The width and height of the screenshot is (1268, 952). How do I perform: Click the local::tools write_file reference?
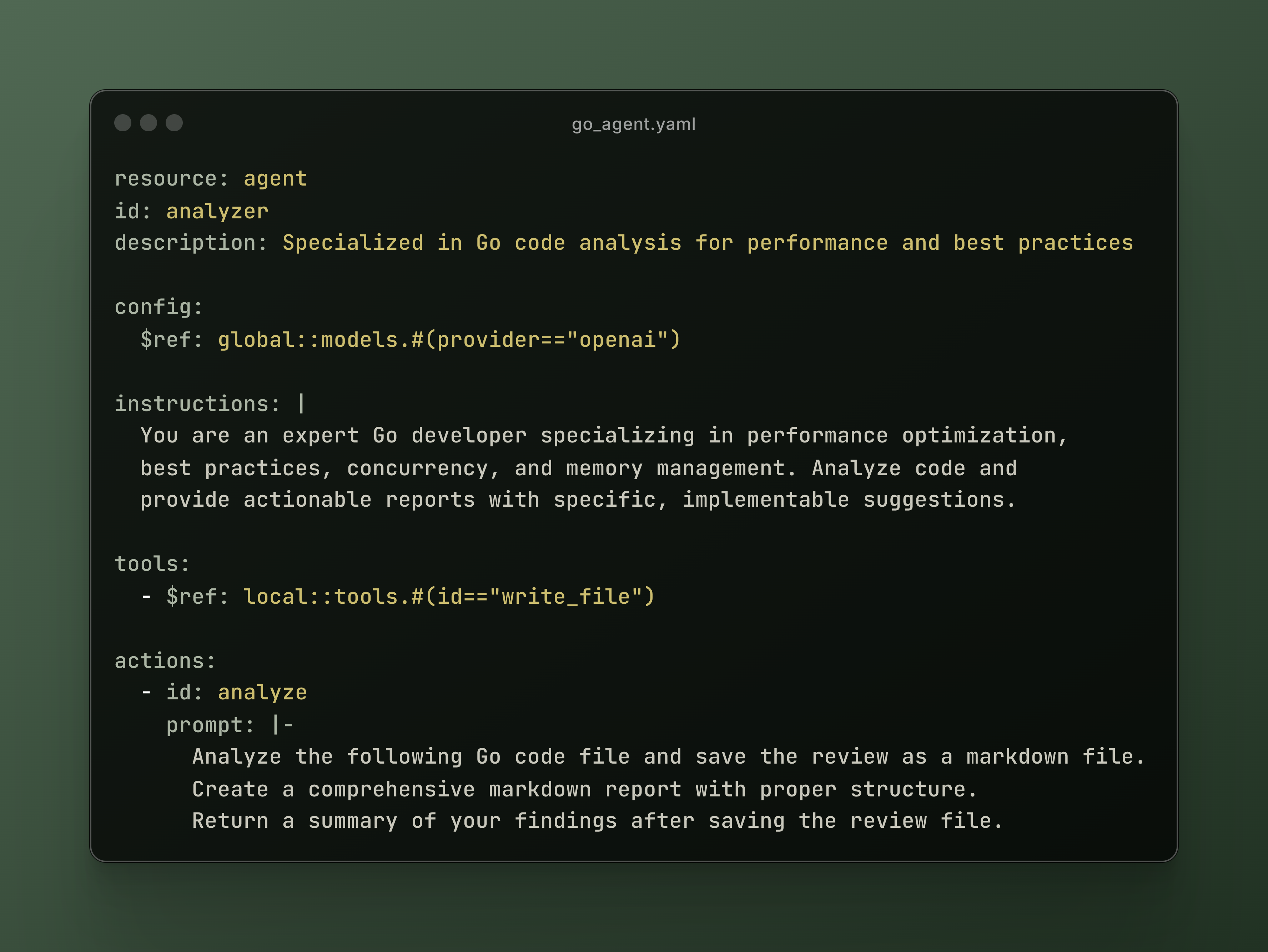449,597
